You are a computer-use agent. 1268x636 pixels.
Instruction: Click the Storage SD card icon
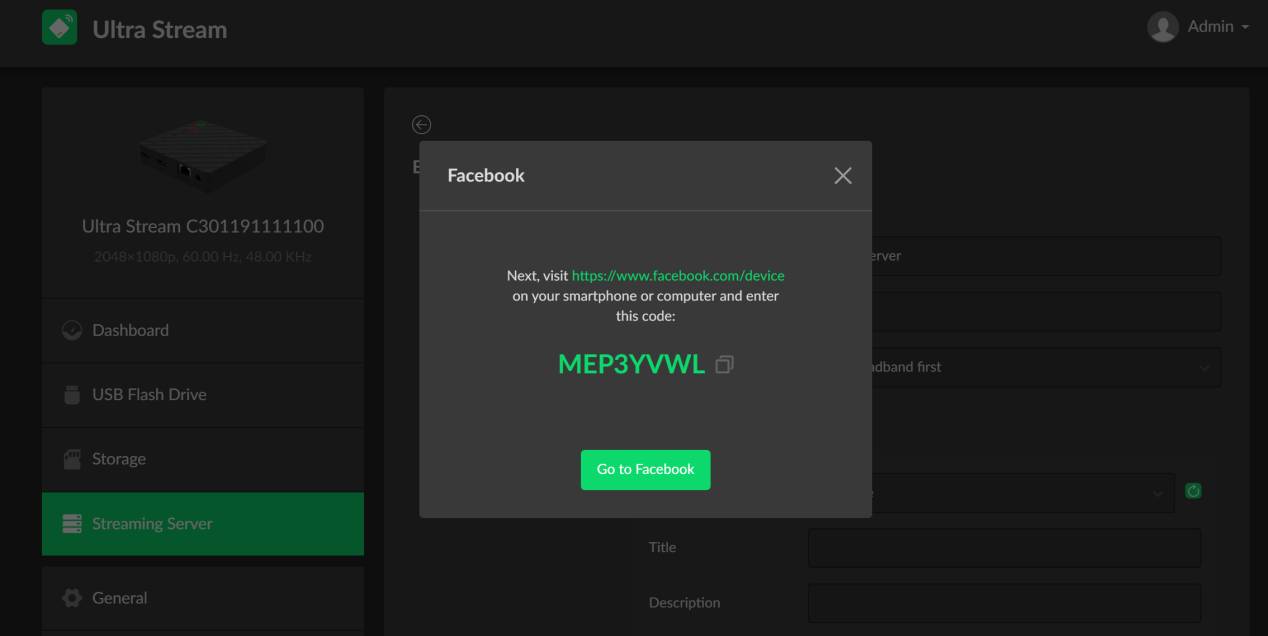pyautogui.click(x=72, y=459)
